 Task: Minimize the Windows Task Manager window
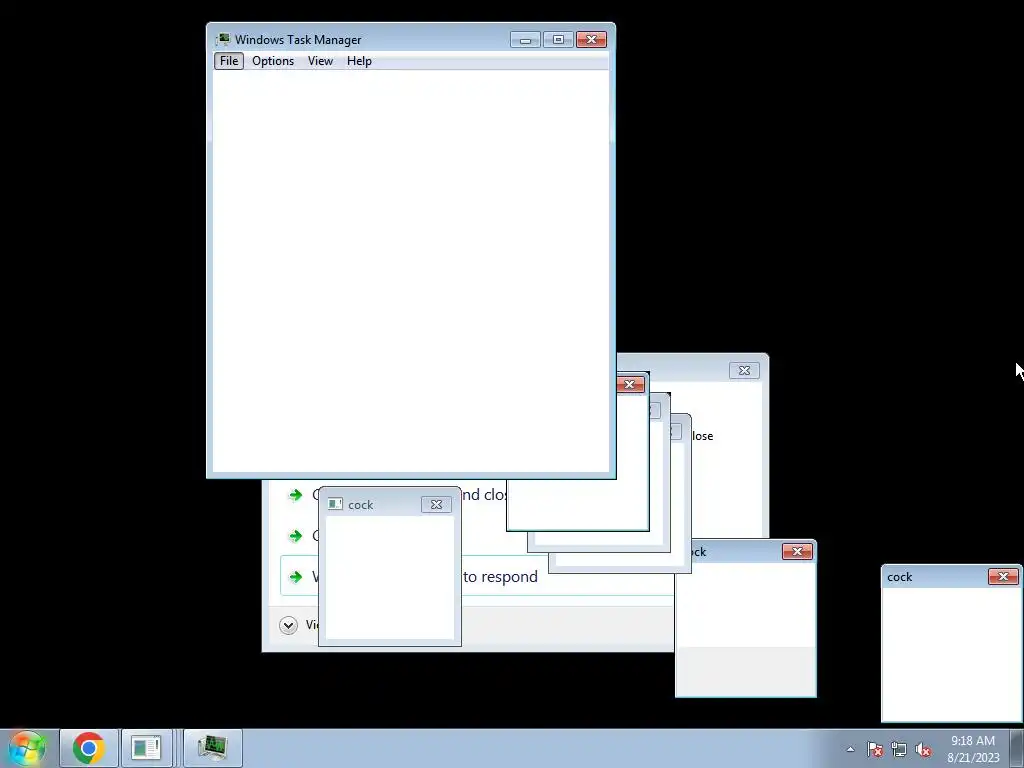525,40
